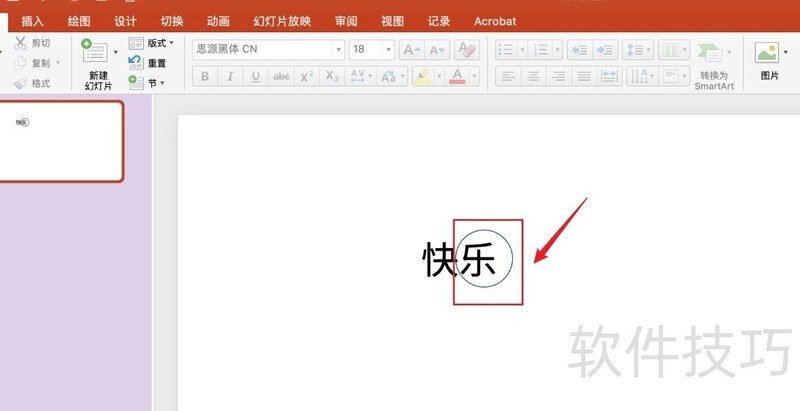
Task: Open the 插入 ribbon tab
Action: tap(33, 21)
